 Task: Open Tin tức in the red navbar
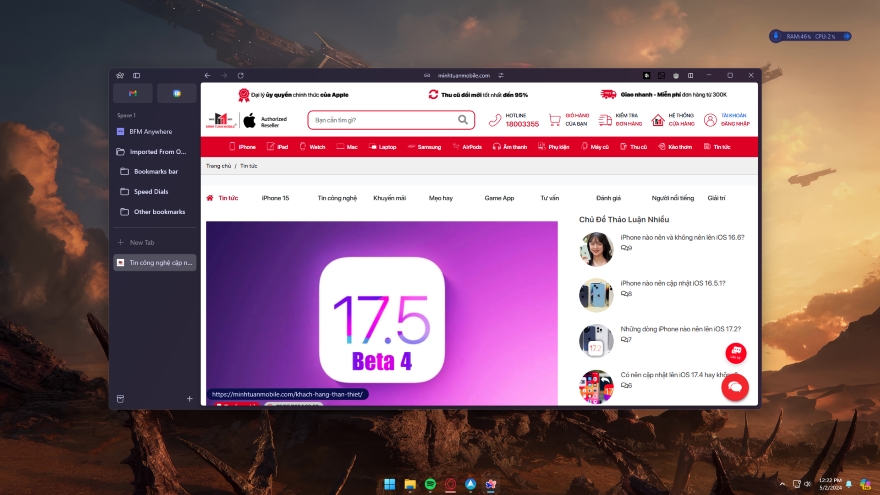(x=717, y=146)
